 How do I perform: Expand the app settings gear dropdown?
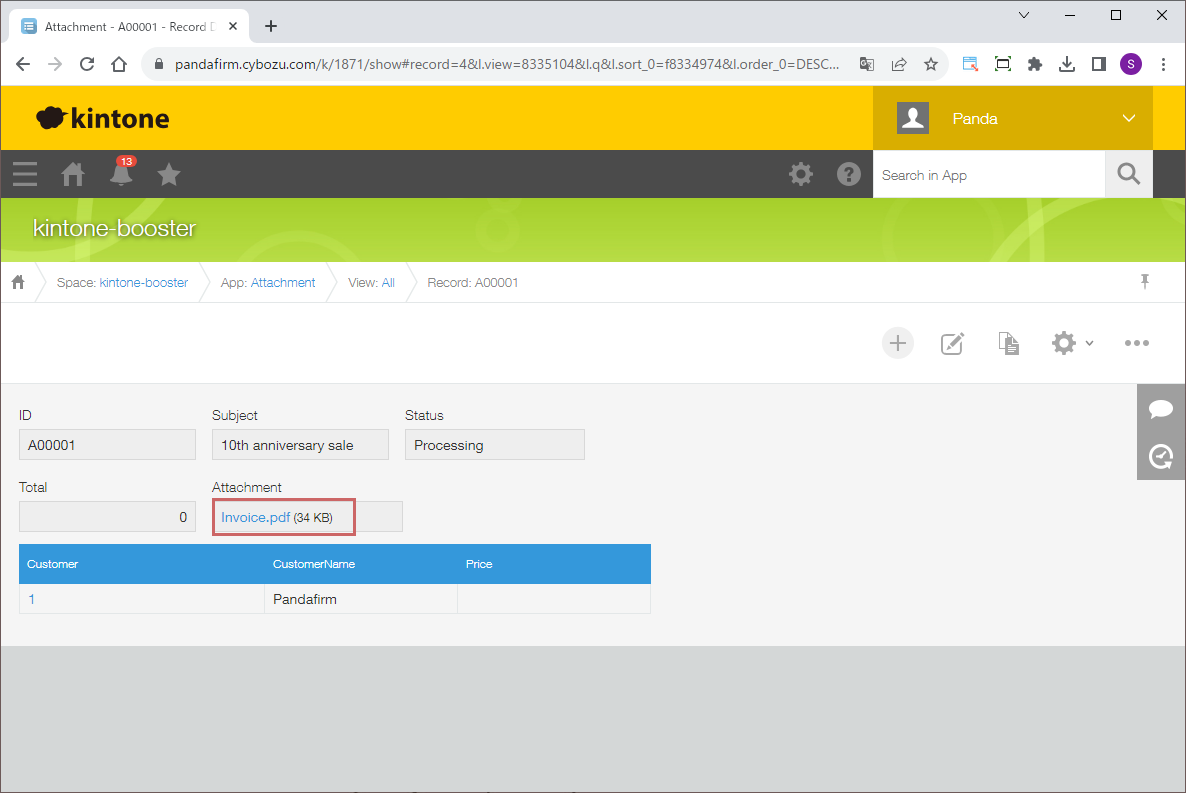(x=1071, y=343)
